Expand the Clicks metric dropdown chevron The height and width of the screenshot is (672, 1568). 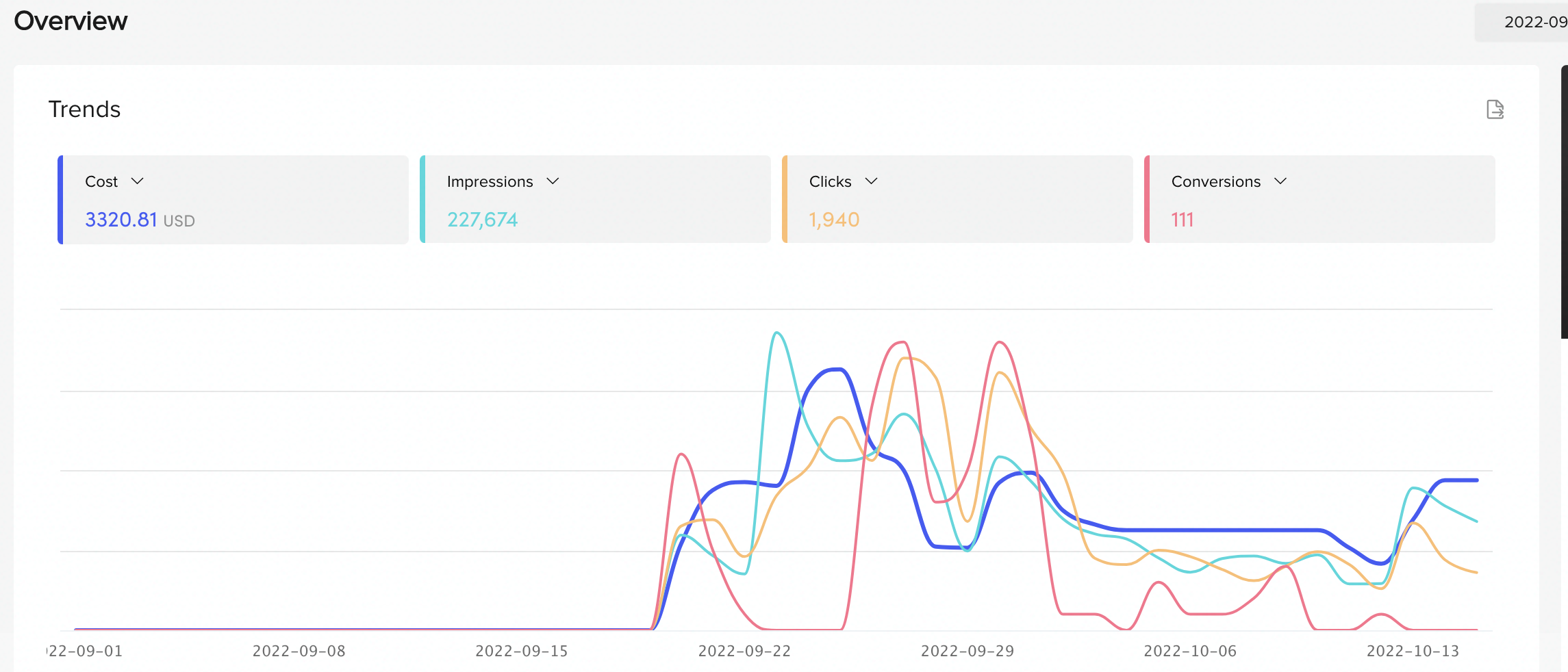pyautogui.click(x=871, y=181)
